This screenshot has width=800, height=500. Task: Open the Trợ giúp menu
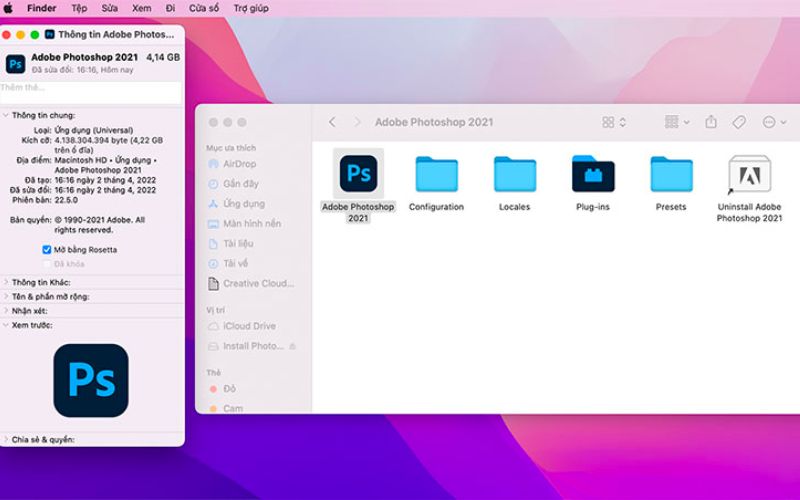pyautogui.click(x=251, y=8)
